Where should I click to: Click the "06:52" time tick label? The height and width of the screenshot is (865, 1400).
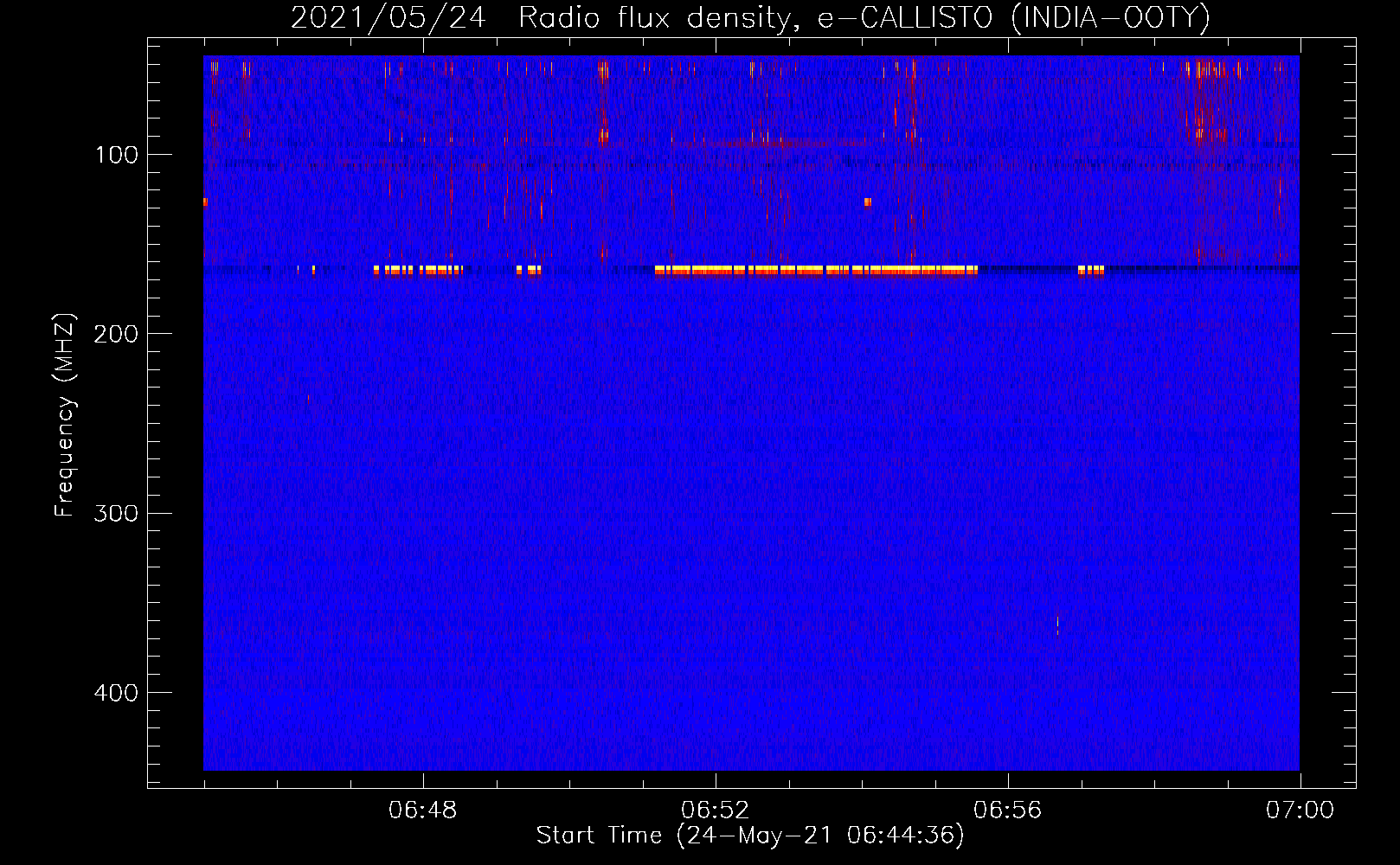(x=715, y=811)
